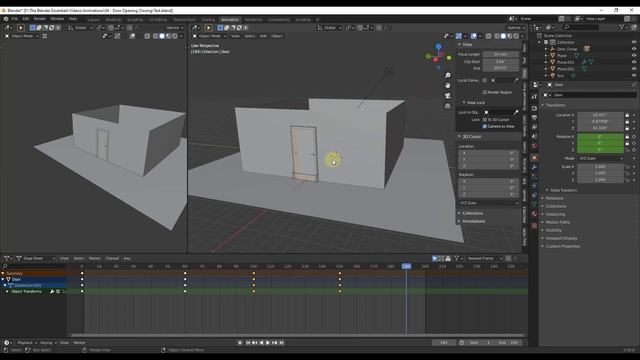Toggle visibility eye for Plane.001 in outliner
The width and height of the screenshot is (640, 360).
(x=634, y=62)
